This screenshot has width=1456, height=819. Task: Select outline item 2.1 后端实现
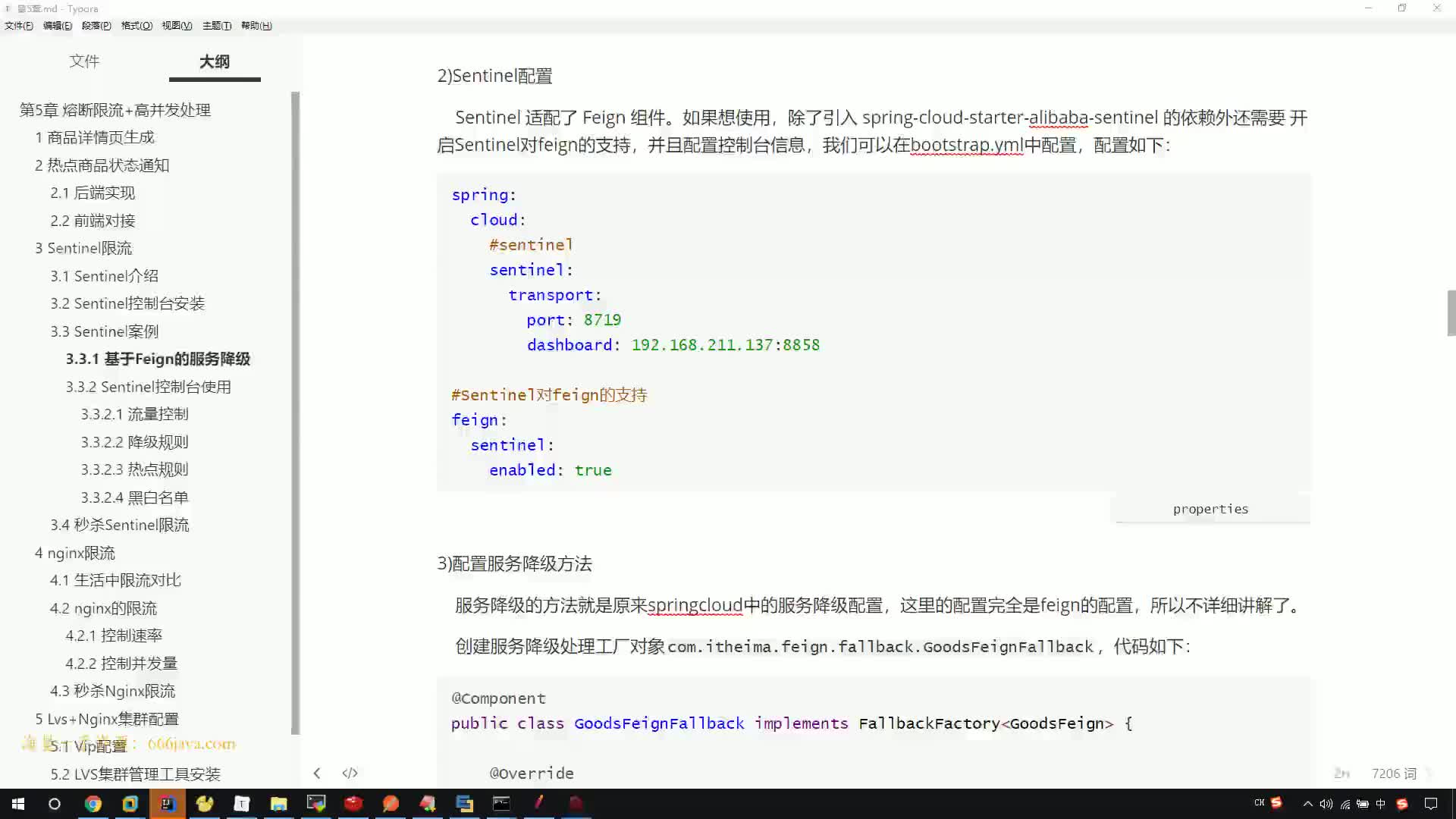pos(93,193)
